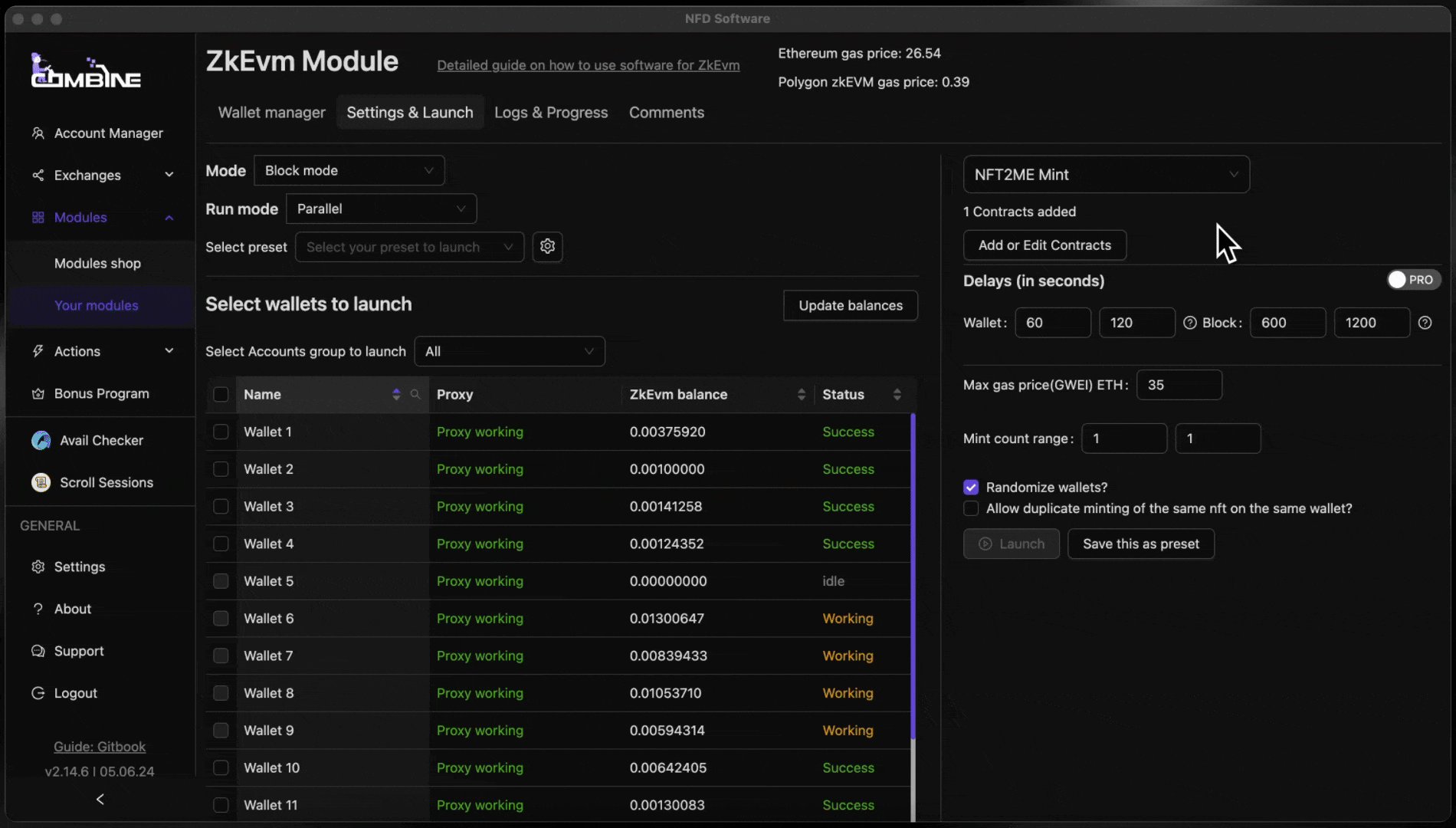Screen dimensions: 1456x828
Task: Click the preset settings gear icon
Action: (x=547, y=247)
